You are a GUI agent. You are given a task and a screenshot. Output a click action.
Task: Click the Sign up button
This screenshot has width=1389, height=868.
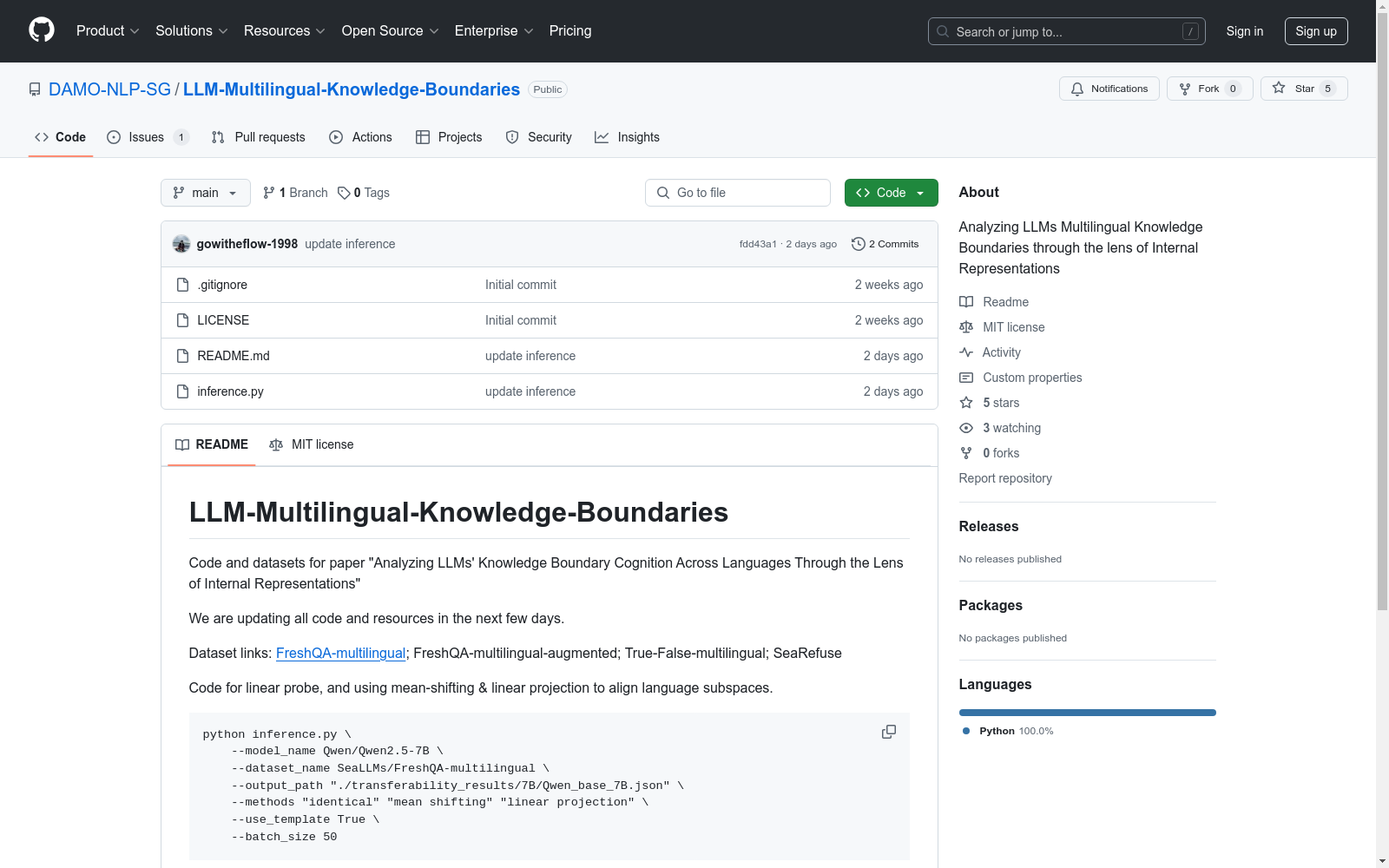(1316, 31)
